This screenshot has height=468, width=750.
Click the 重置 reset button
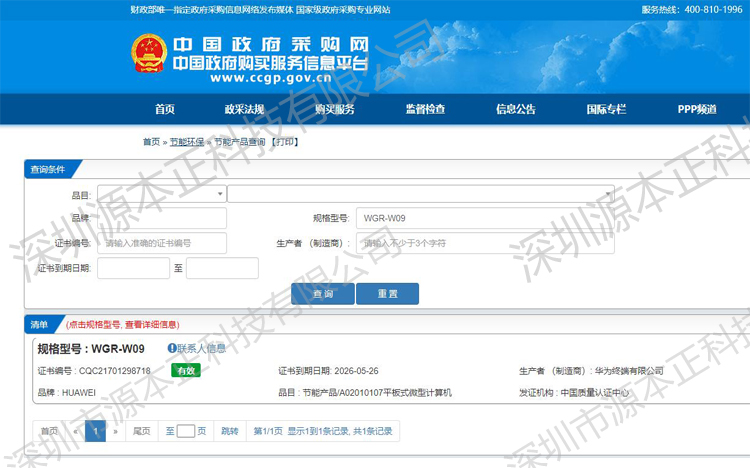pos(387,293)
